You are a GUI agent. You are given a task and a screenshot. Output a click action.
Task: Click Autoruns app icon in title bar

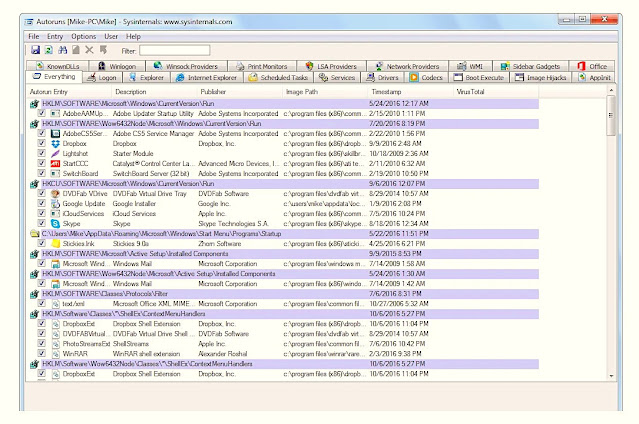[x=29, y=22]
